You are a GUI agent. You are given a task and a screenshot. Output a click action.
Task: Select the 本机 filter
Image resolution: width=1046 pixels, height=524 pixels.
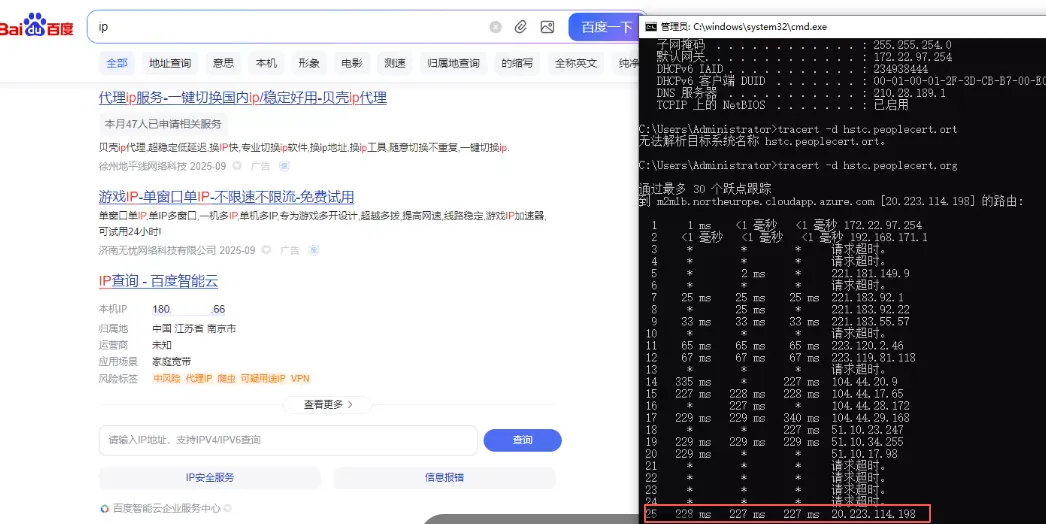266,63
